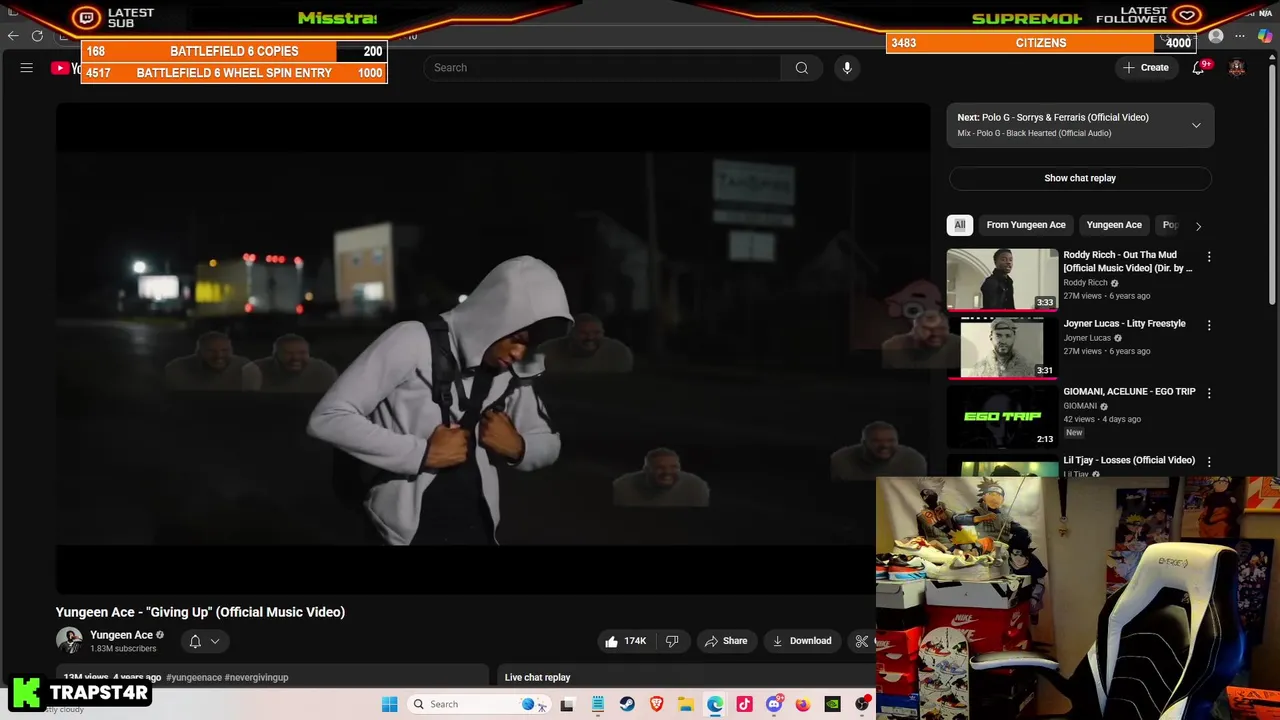Open NVIDIA app from the taskbar
The width and height of the screenshot is (1280, 720).
pos(832,704)
